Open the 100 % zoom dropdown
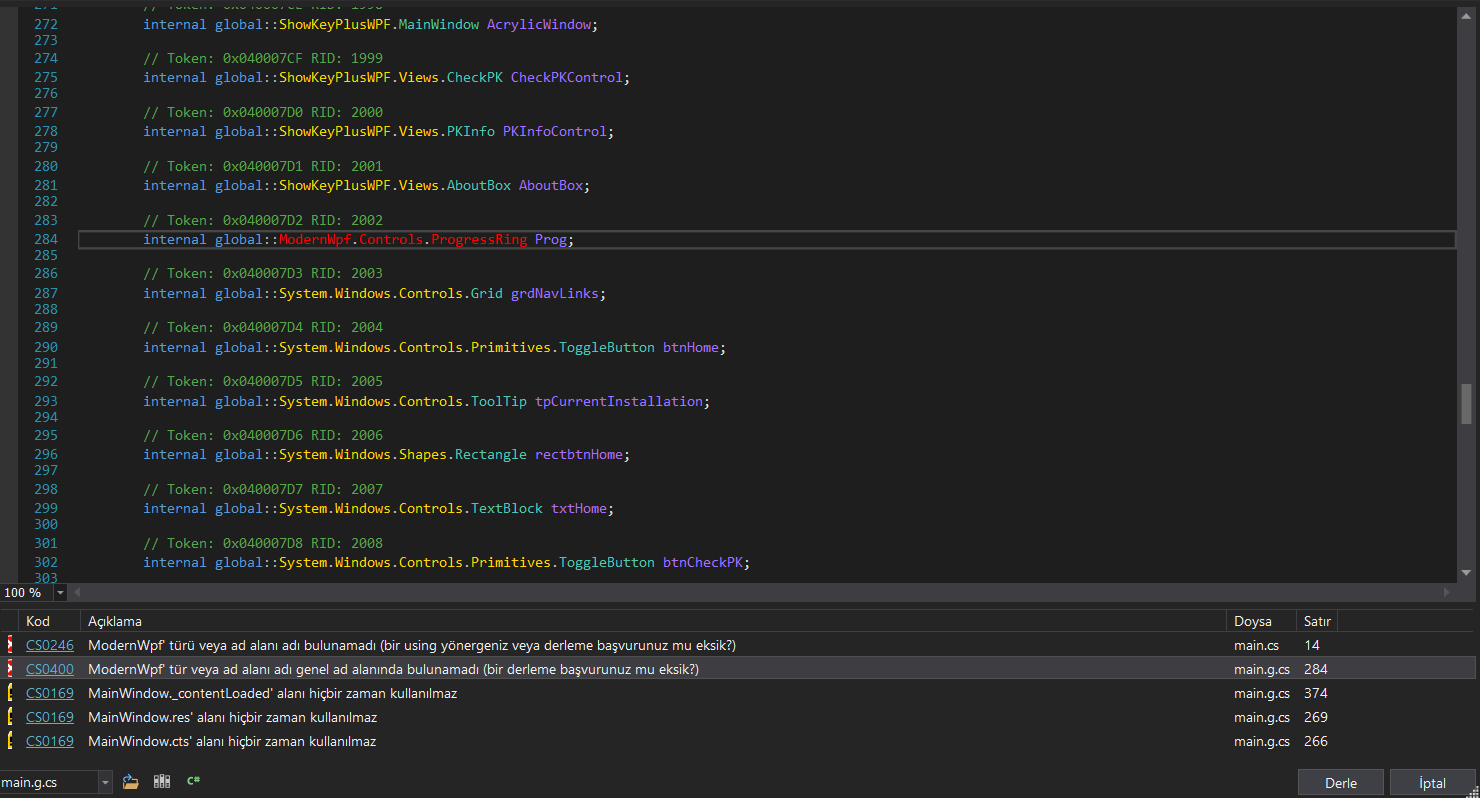Screen dimensions: 1480x798 (60, 593)
